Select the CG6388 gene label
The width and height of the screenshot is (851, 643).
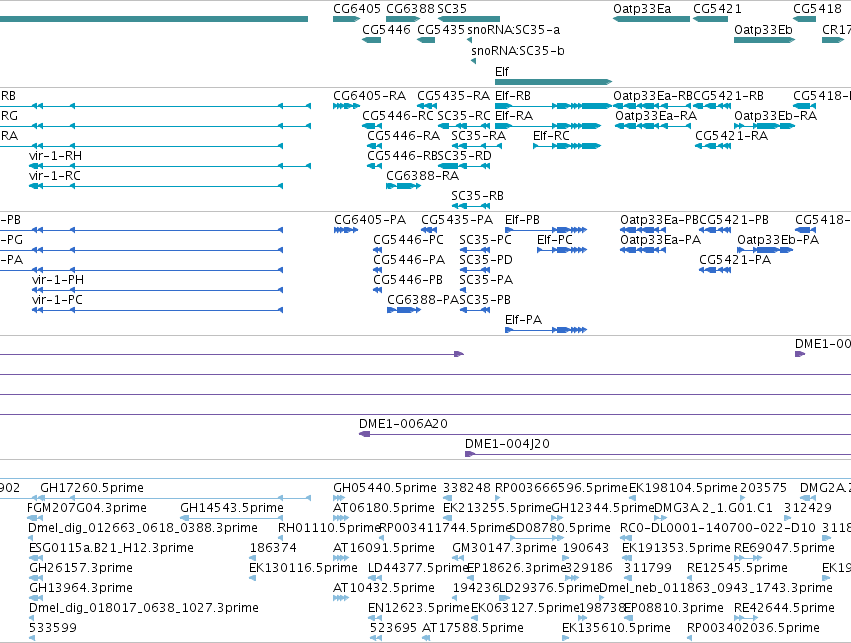click(410, 9)
